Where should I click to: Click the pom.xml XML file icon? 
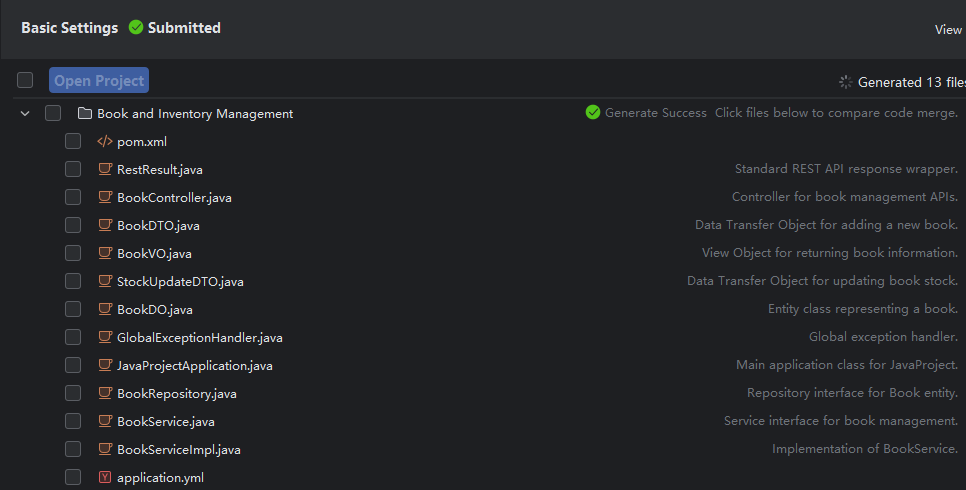pos(105,142)
